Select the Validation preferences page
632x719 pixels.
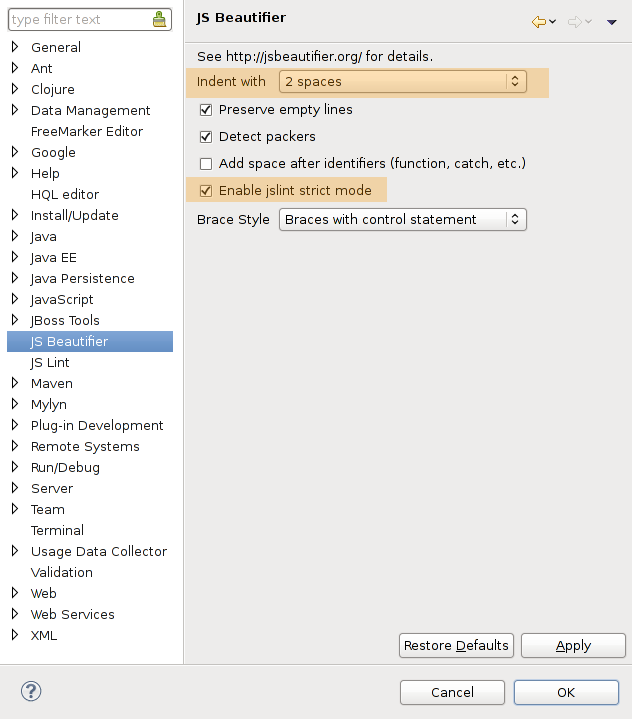point(61,572)
